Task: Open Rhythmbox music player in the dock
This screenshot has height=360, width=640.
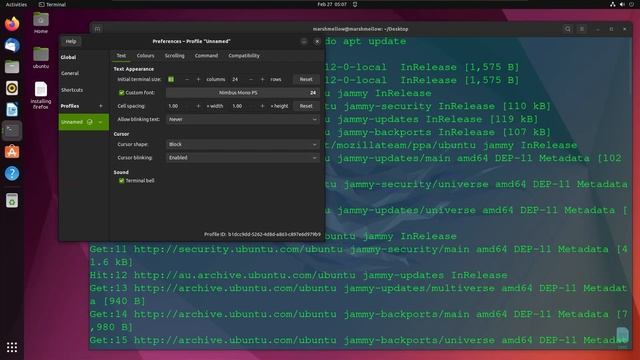Action: (x=12, y=88)
